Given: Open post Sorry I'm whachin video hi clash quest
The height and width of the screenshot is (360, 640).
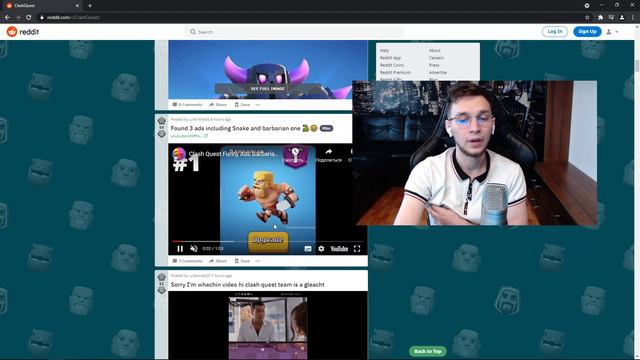Looking at the screenshot, I should click(247, 284).
